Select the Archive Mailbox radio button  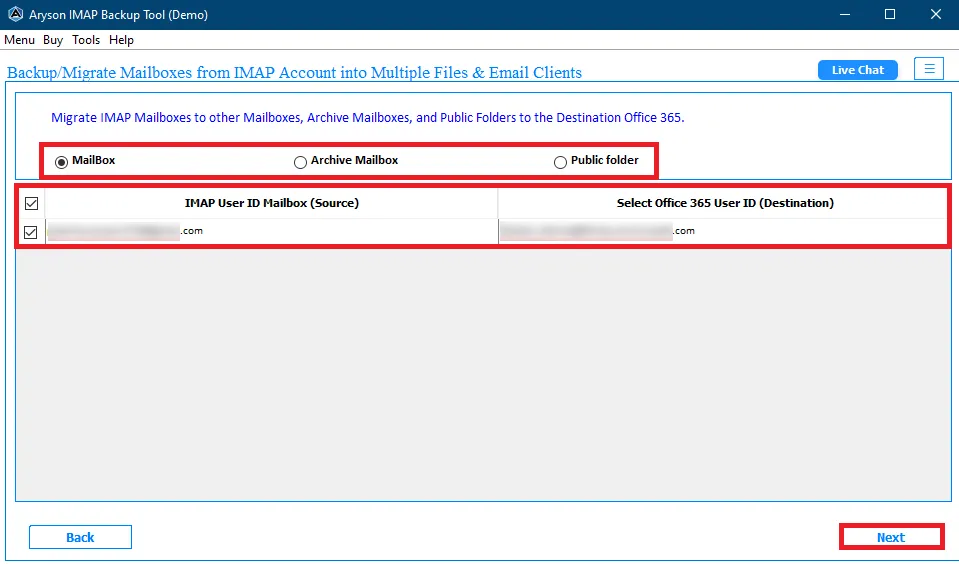[300, 162]
